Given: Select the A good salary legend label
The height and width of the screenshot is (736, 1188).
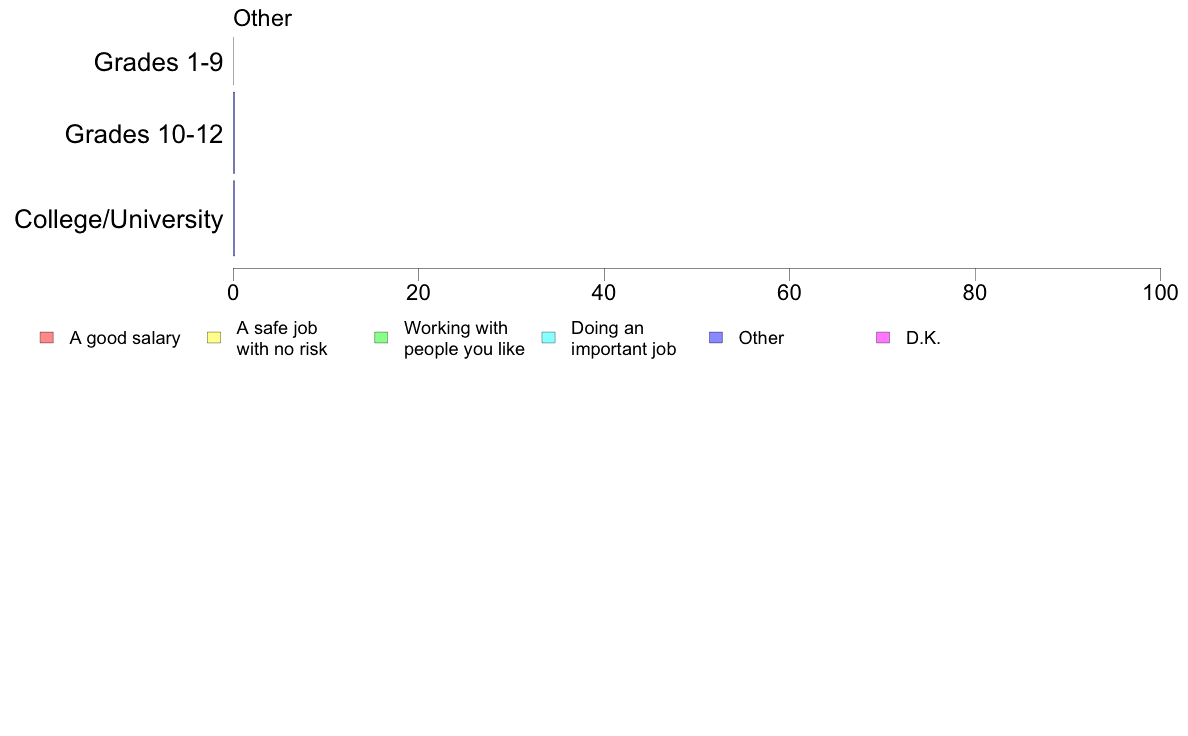Looking at the screenshot, I should click(x=125, y=338).
